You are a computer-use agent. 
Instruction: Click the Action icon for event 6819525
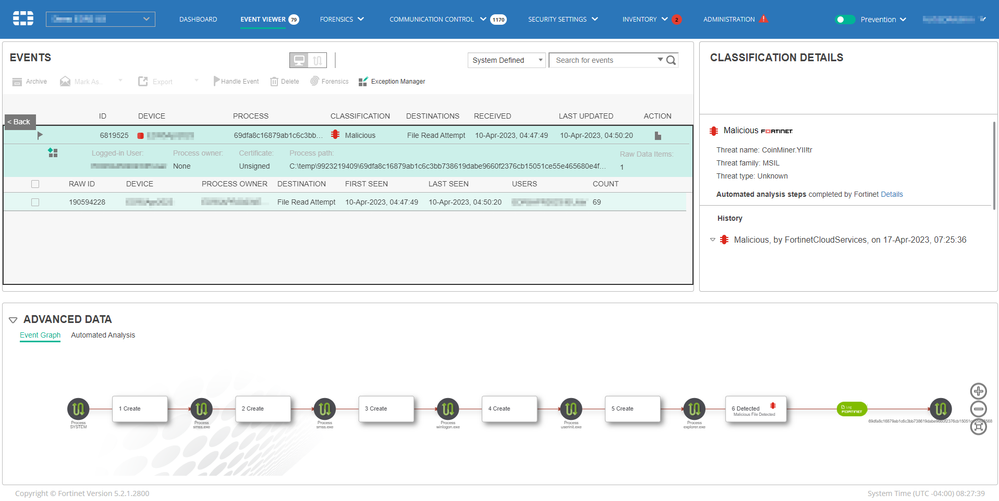pyautogui.click(x=658, y=135)
